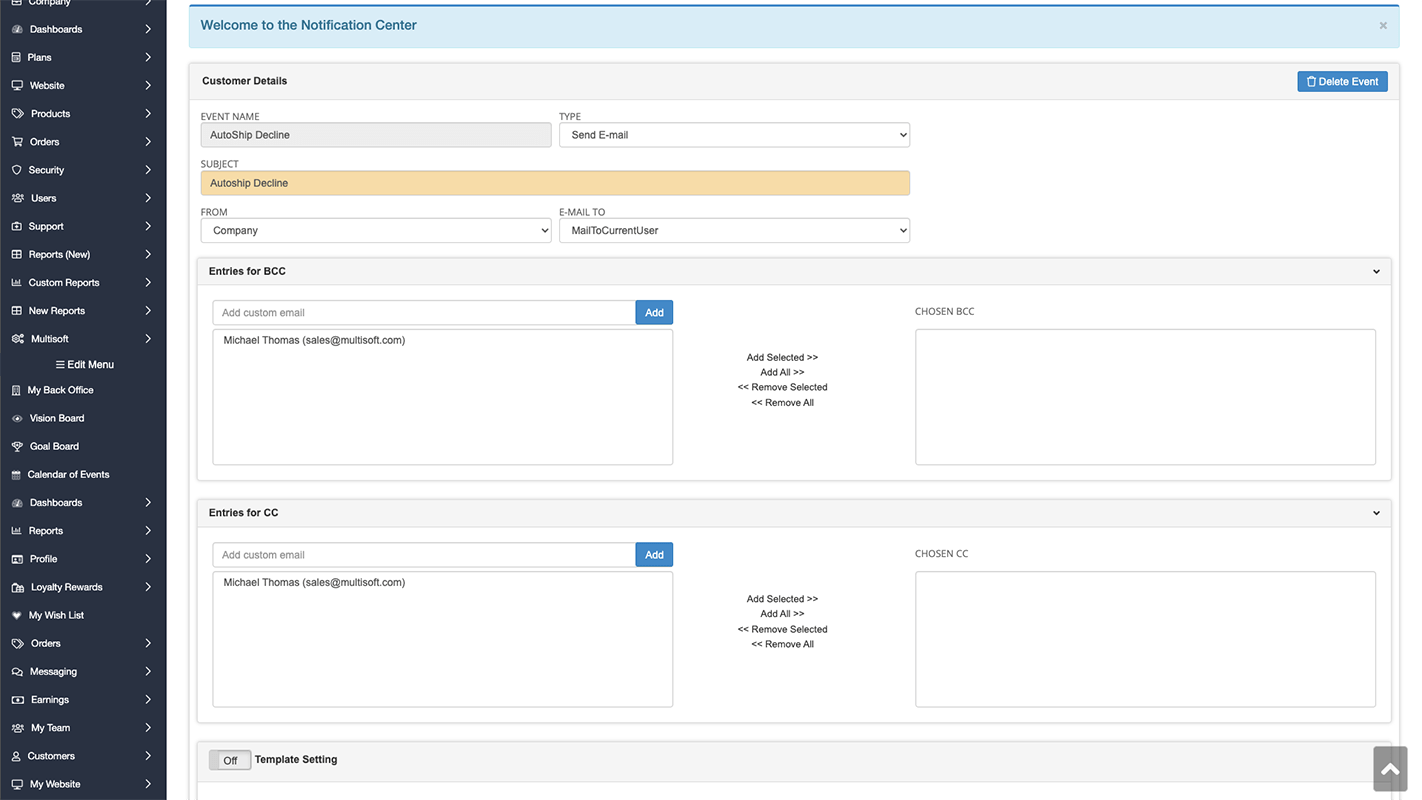Open the E-MAIL TO dropdown

734,230
